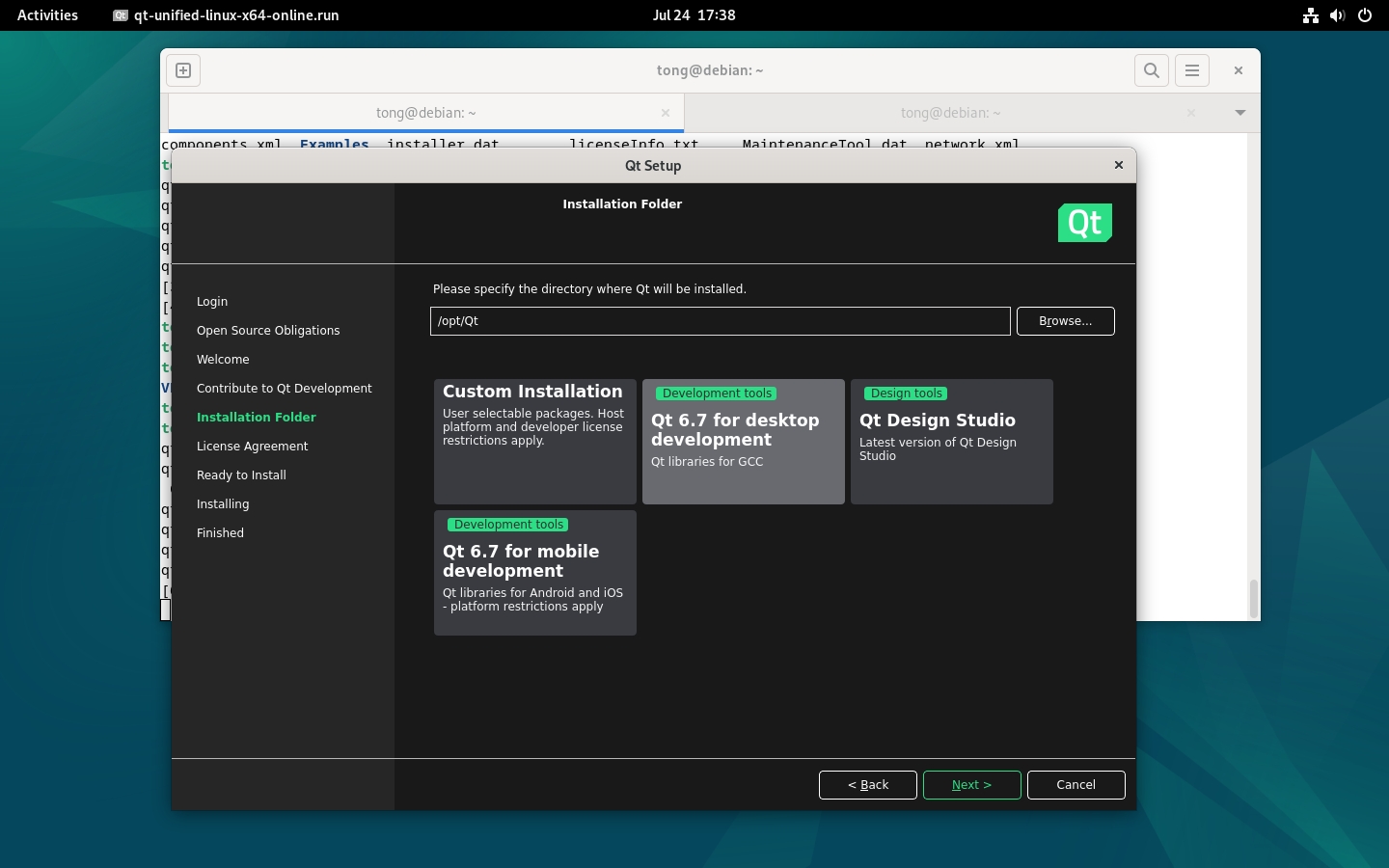Viewport: 1389px width, 868px height.
Task: Click the Welcome step in sidebar
Action: [223, 360]
